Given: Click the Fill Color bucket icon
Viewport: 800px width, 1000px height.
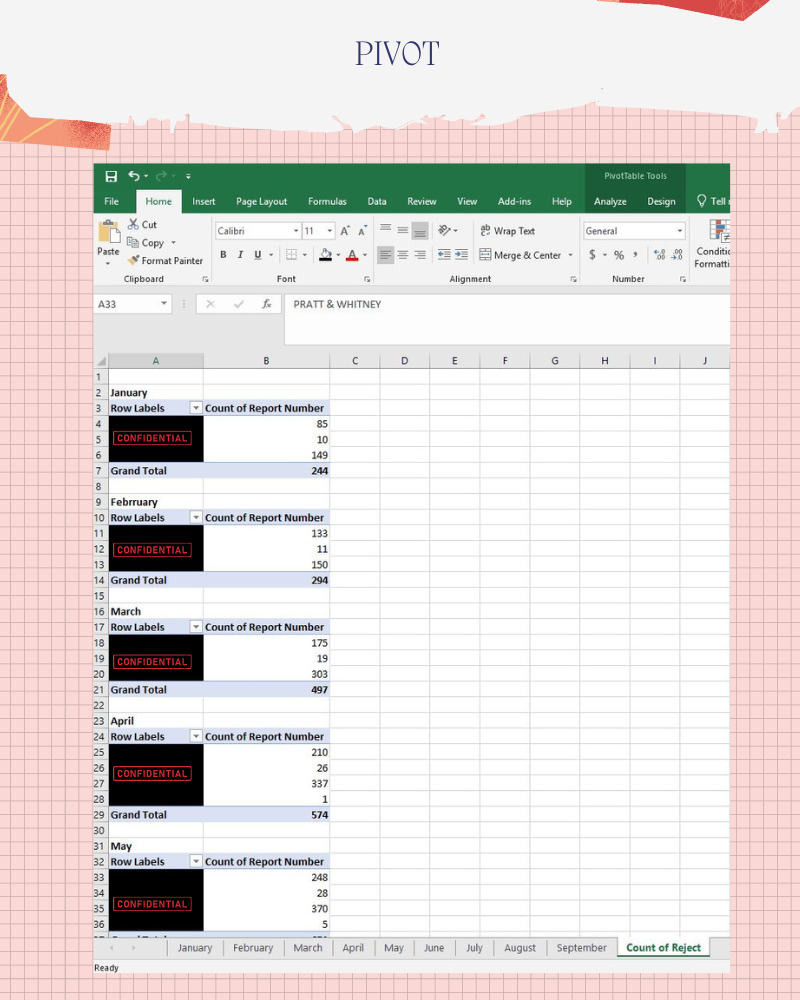Looking at the screenshot, I should [x=325, y=254].
